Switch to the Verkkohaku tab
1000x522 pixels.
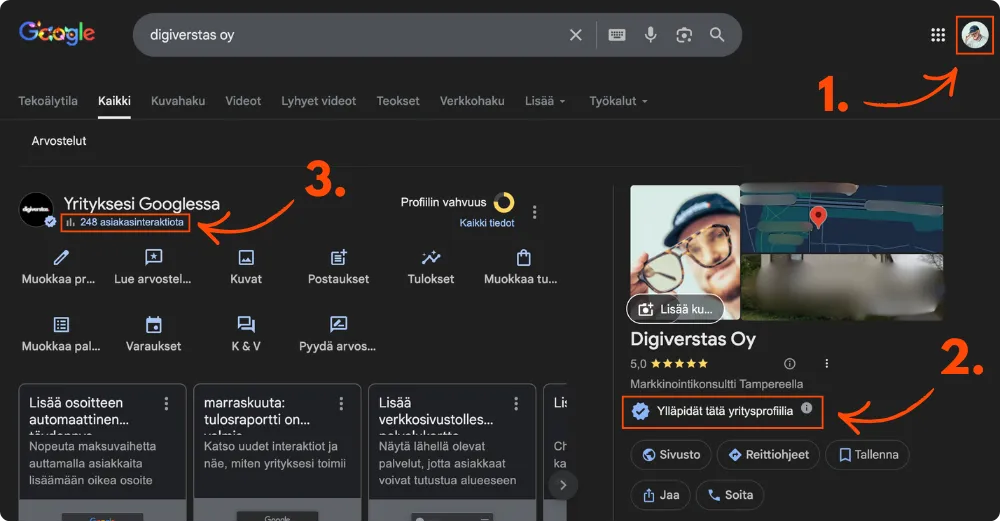click(472, 101)
